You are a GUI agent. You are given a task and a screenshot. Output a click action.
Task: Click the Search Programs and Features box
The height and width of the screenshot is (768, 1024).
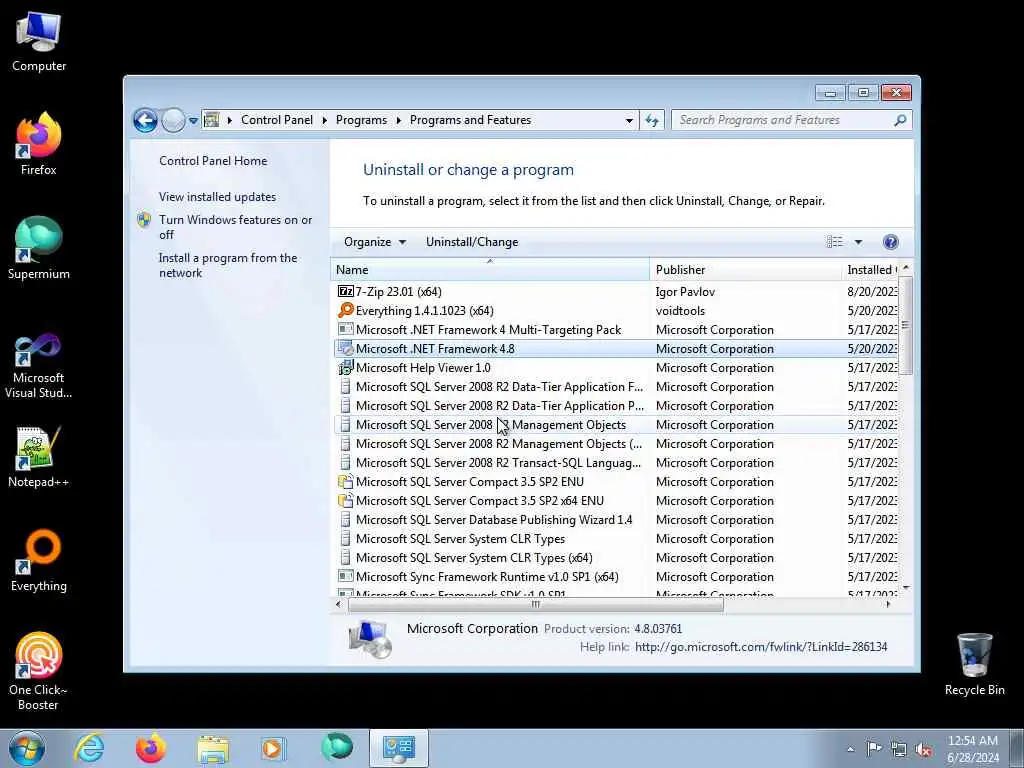coord(784,120)
